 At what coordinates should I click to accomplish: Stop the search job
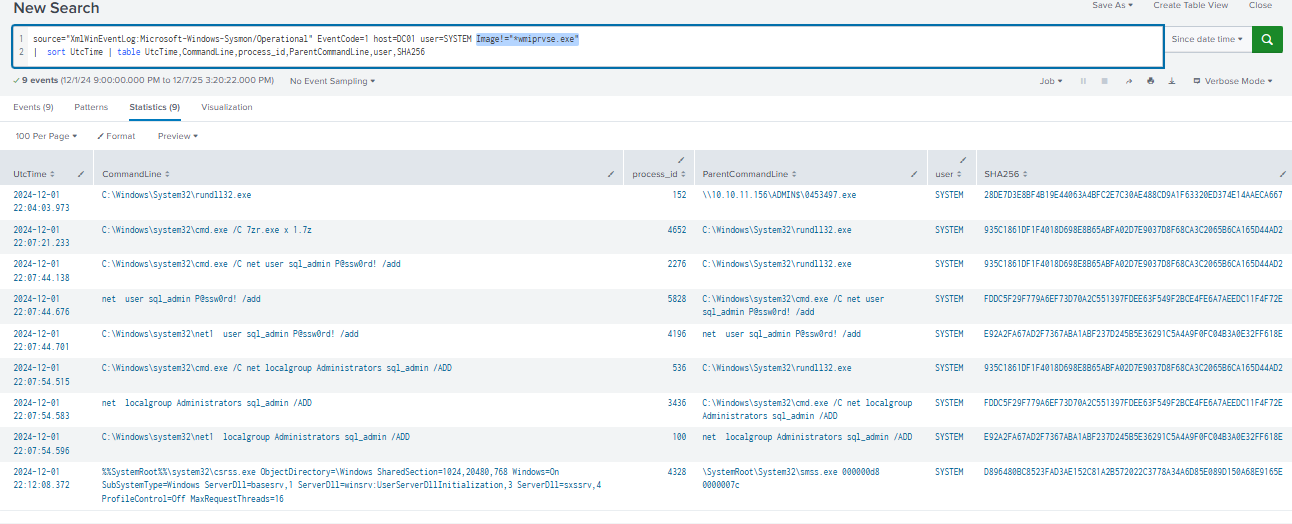click(x=1105, y=81)
